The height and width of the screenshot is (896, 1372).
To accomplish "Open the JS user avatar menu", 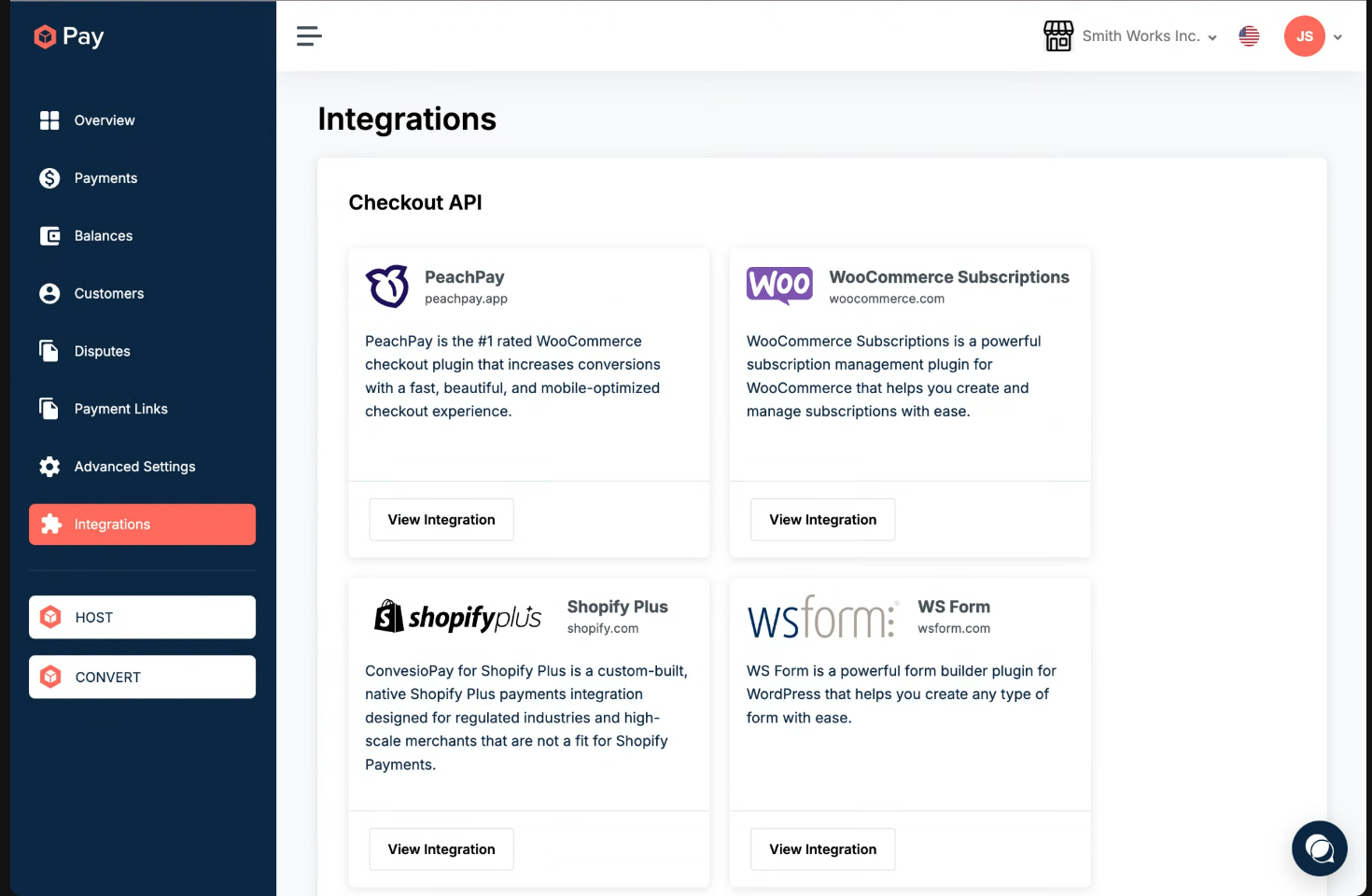I will point(1304,36).
